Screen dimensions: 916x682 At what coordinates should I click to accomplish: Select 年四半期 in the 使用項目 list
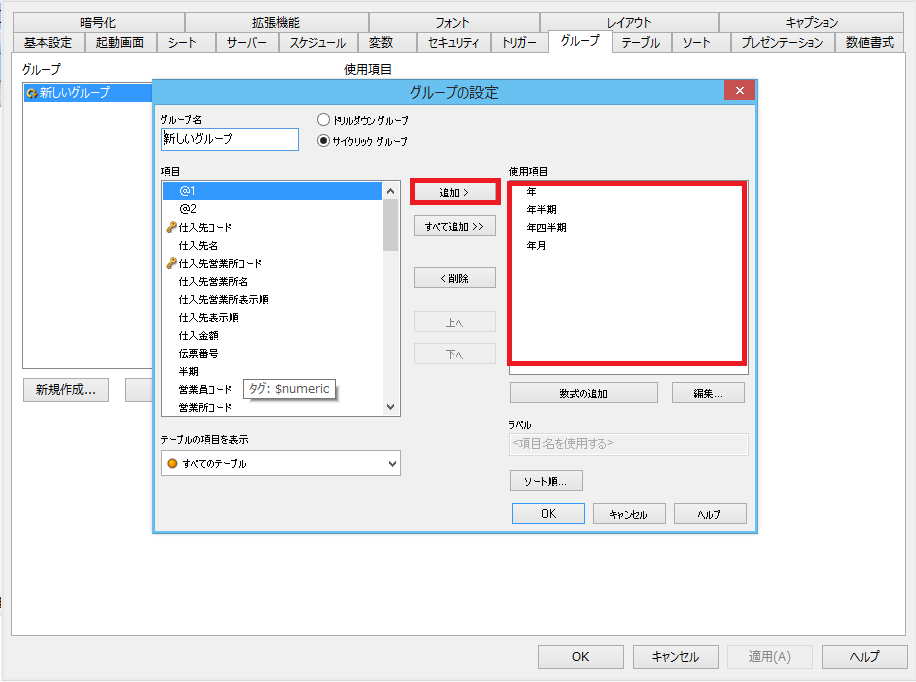tap(547, 227)
